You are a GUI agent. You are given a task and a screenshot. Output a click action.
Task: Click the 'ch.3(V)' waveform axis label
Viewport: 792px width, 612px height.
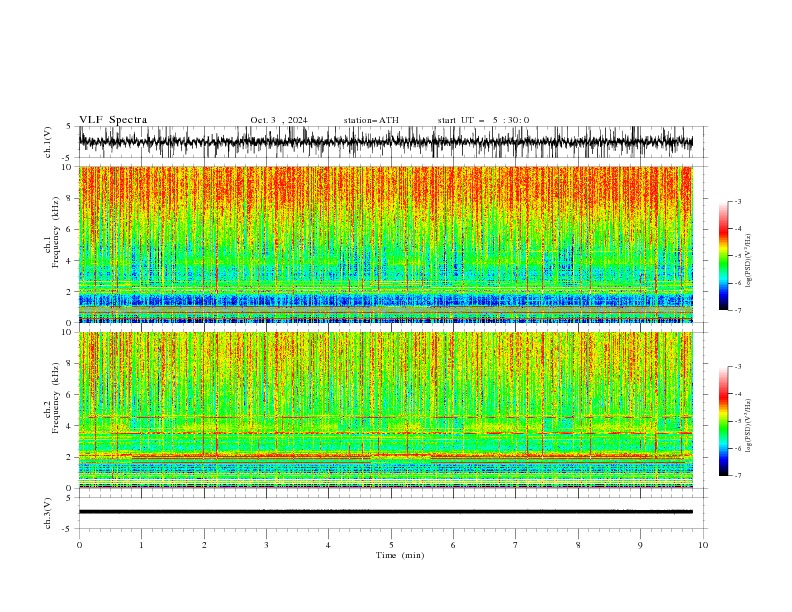pos(48,513)
